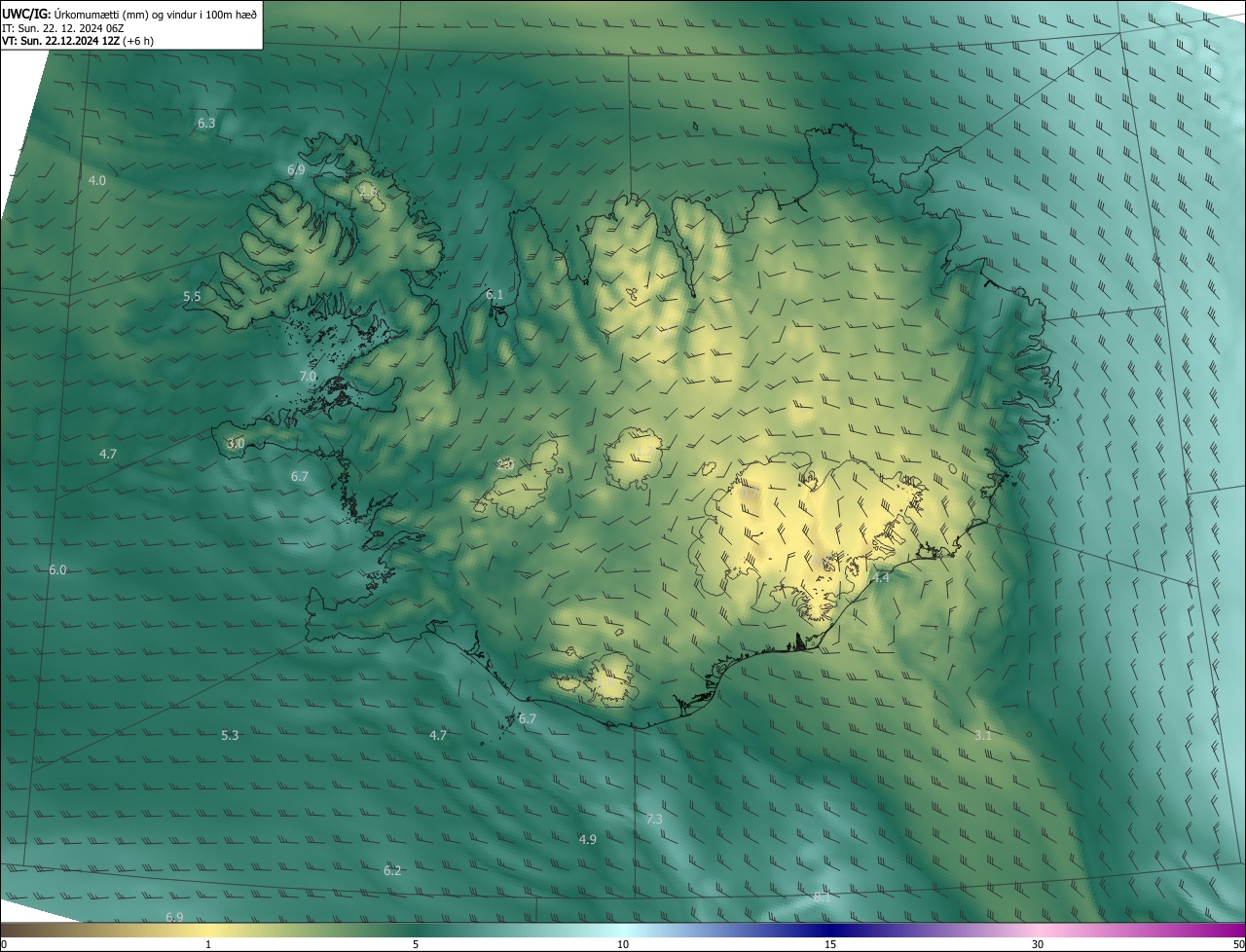Click the 3.0 value on Snæfellsnes peninsula
This screenshot has height=952, width=1246.
(x=236, y=444)
